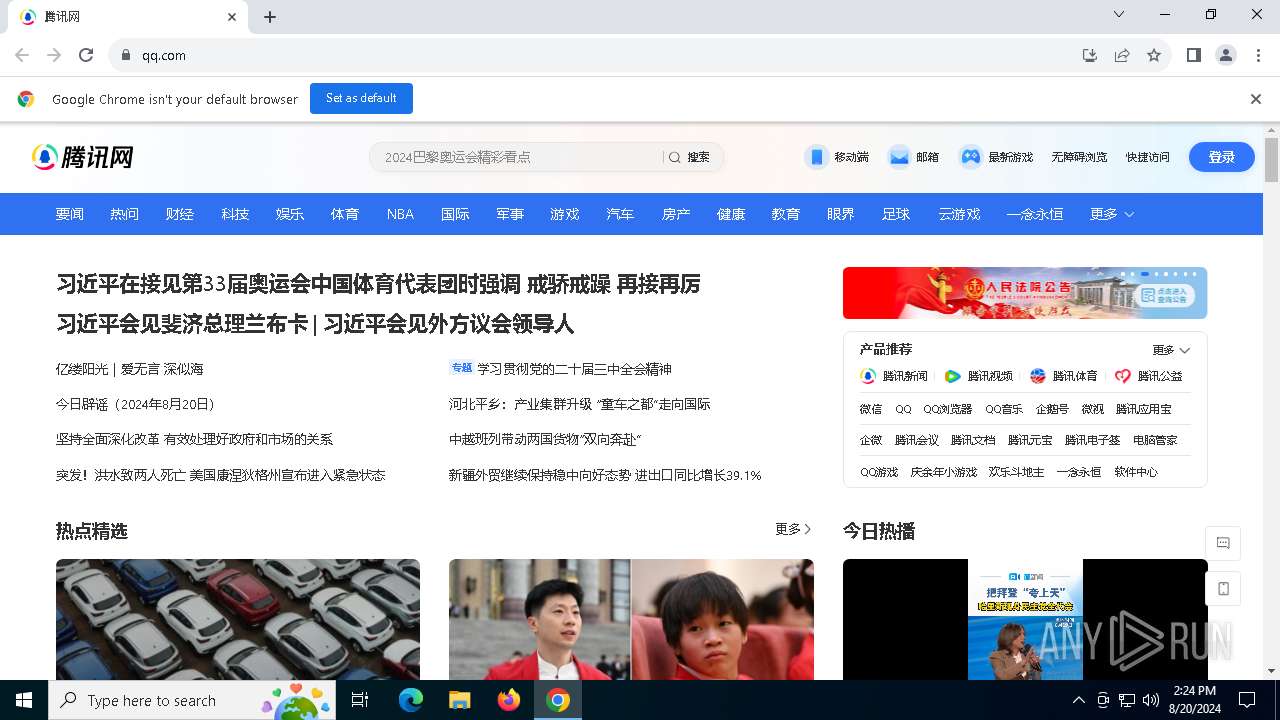
Task: Open 欢乐斗地主 product link
Action: 1016,472
